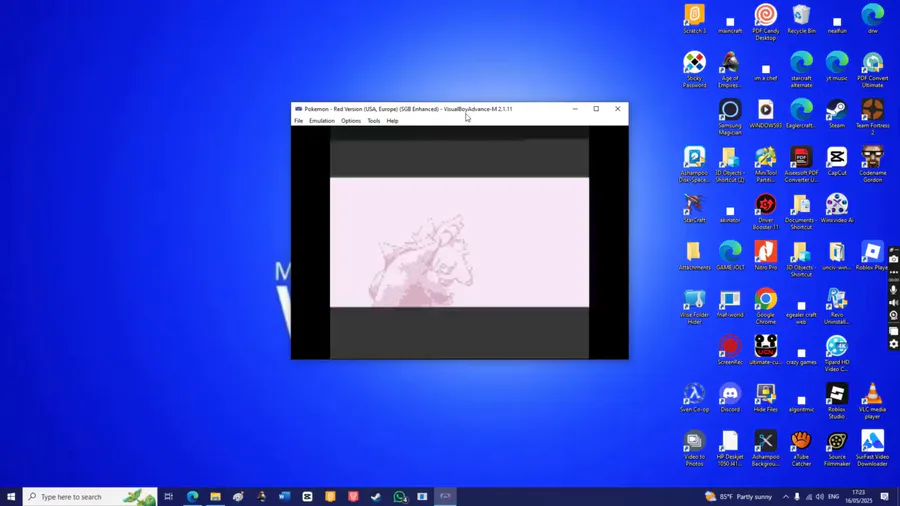Open the Scratch 3 desktop icon

(695, 20)
